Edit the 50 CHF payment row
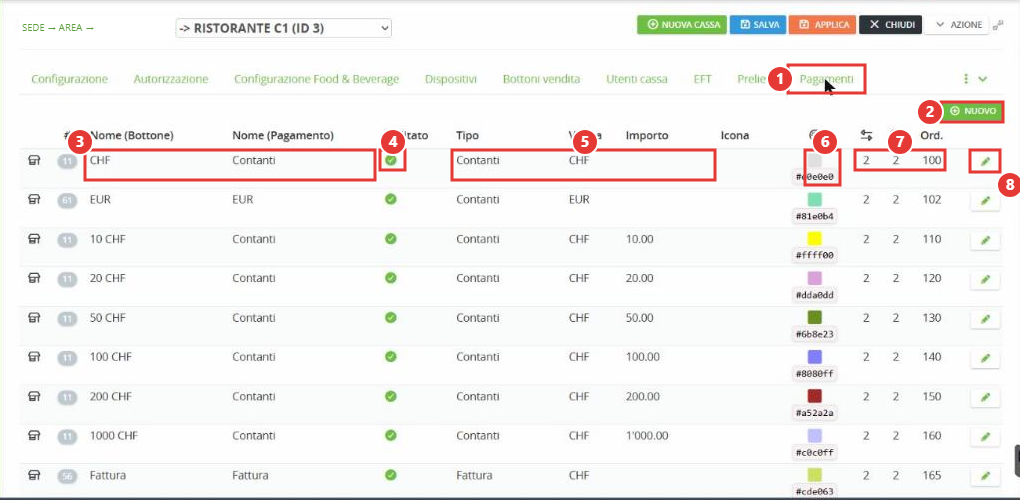Screen dimensions: 1020x500 [x=985, y=319]
